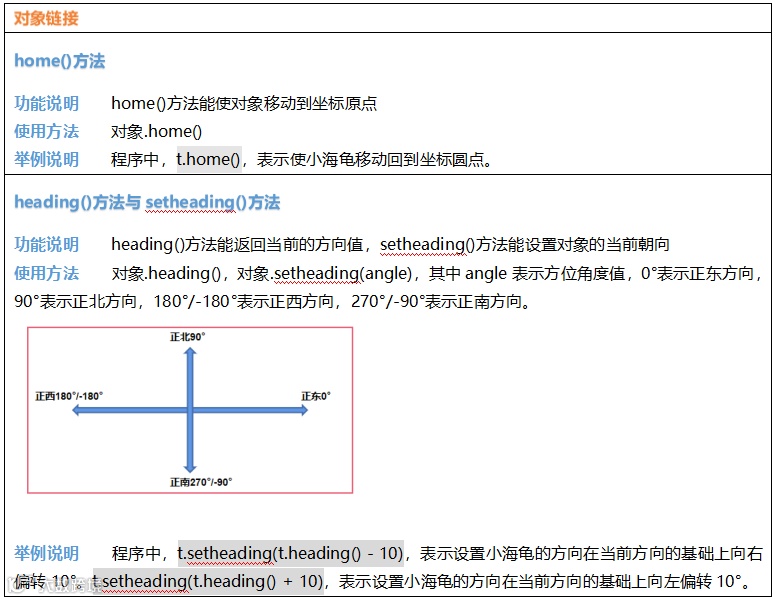Screen dimensions: 776x600
Task: Click the highlighted code t.setheading(t.heading() + 10)
Action: (208, 581)
